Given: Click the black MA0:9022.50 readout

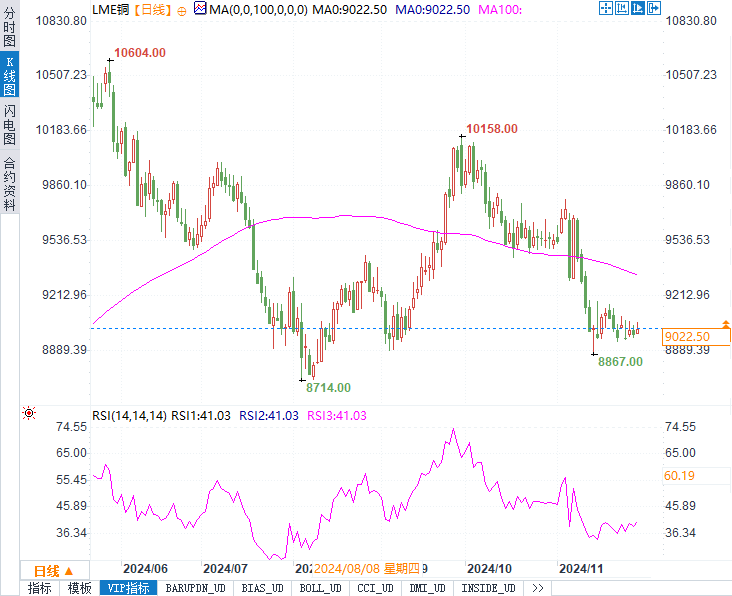Looking at the screenshot, I should [x=349, y=9].
